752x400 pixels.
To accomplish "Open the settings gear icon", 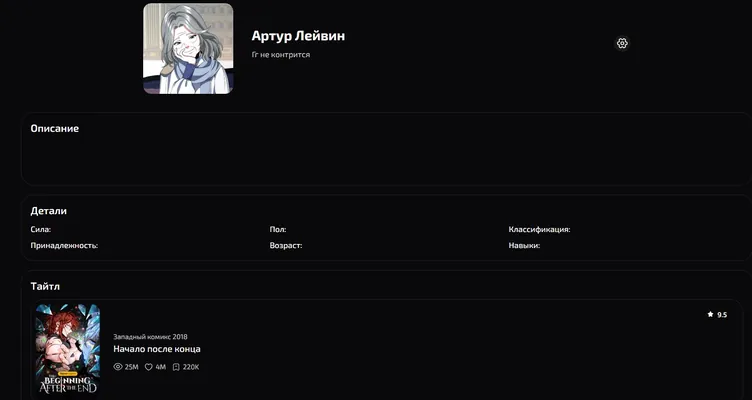I will pyautogui.click(x=622, y=44).
